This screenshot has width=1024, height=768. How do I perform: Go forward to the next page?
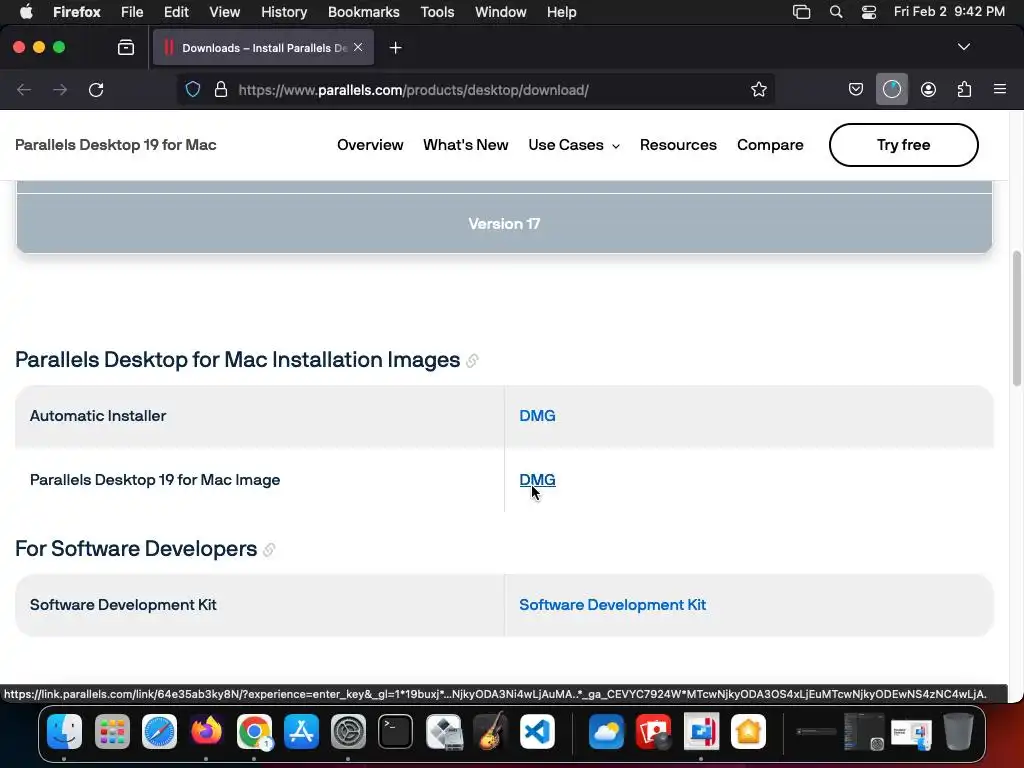tap(60, 89)
